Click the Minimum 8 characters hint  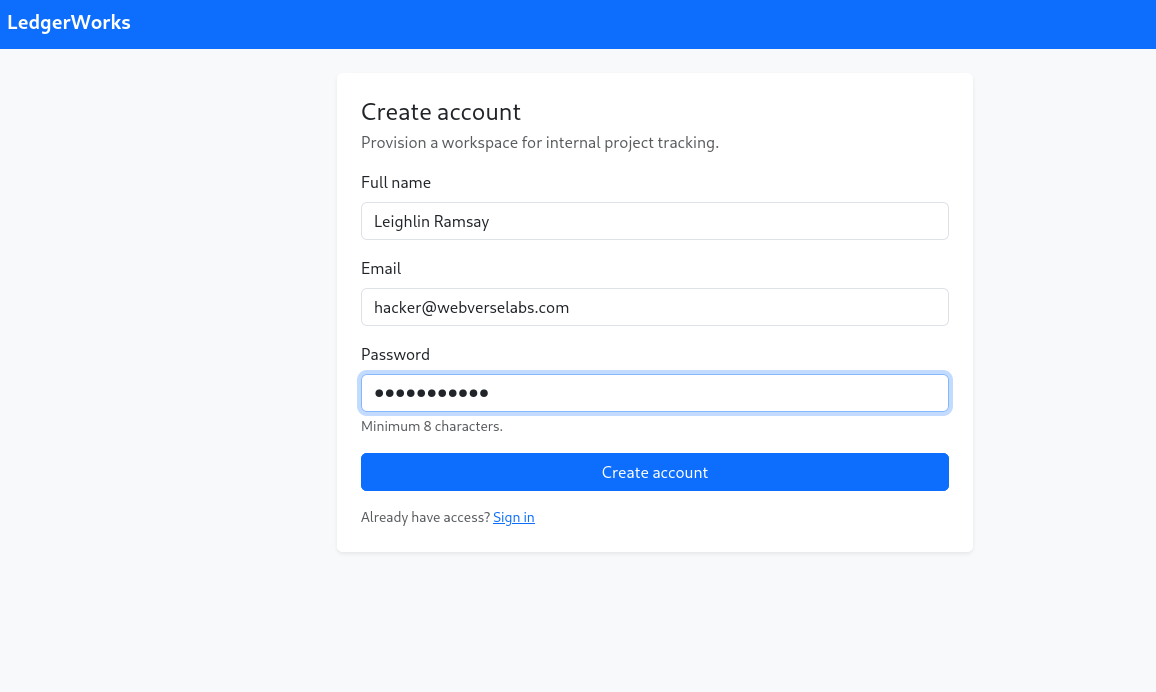432,426
